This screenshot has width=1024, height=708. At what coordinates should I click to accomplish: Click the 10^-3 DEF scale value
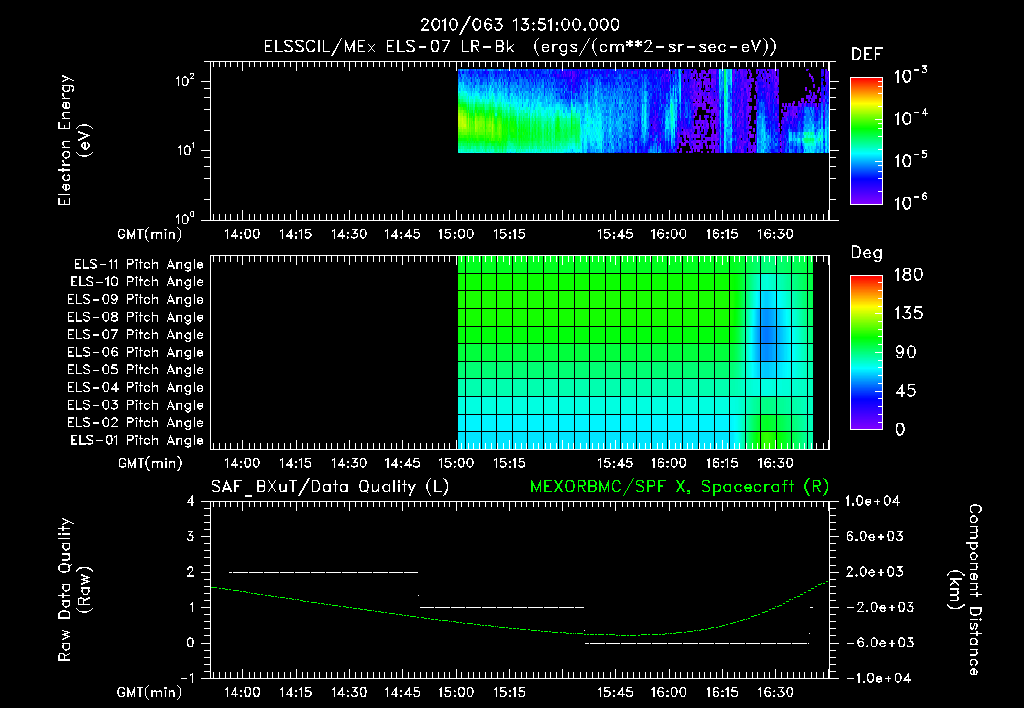910,76
